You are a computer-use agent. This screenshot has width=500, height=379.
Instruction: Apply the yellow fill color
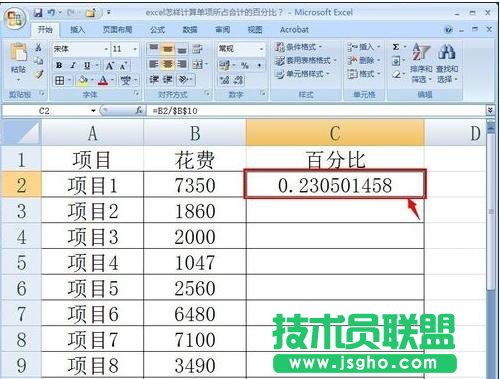pyautogui.click(x=82, y=80)
